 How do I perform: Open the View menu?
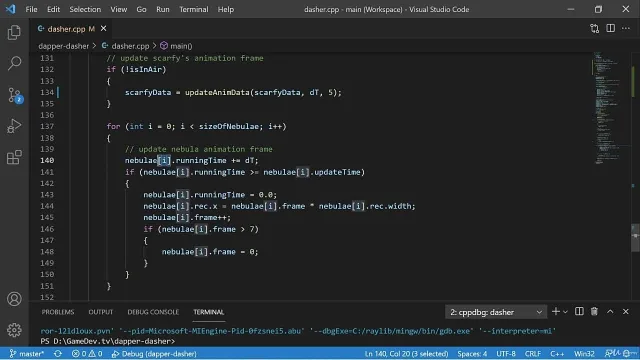point(119,9)
